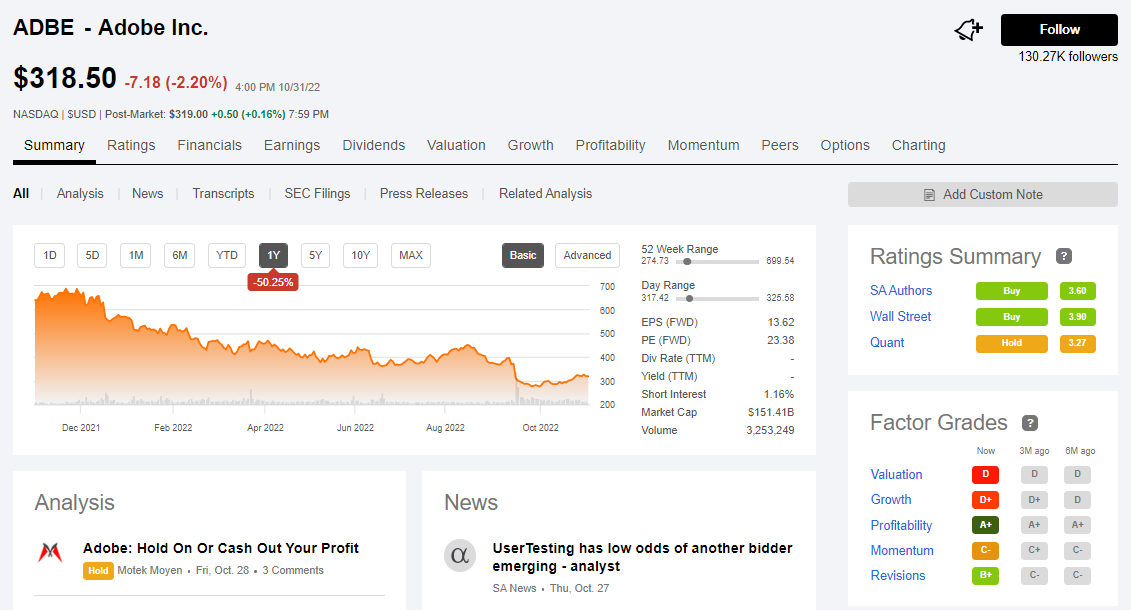
Task: Click the Follow button
Action: [1059, 30]
